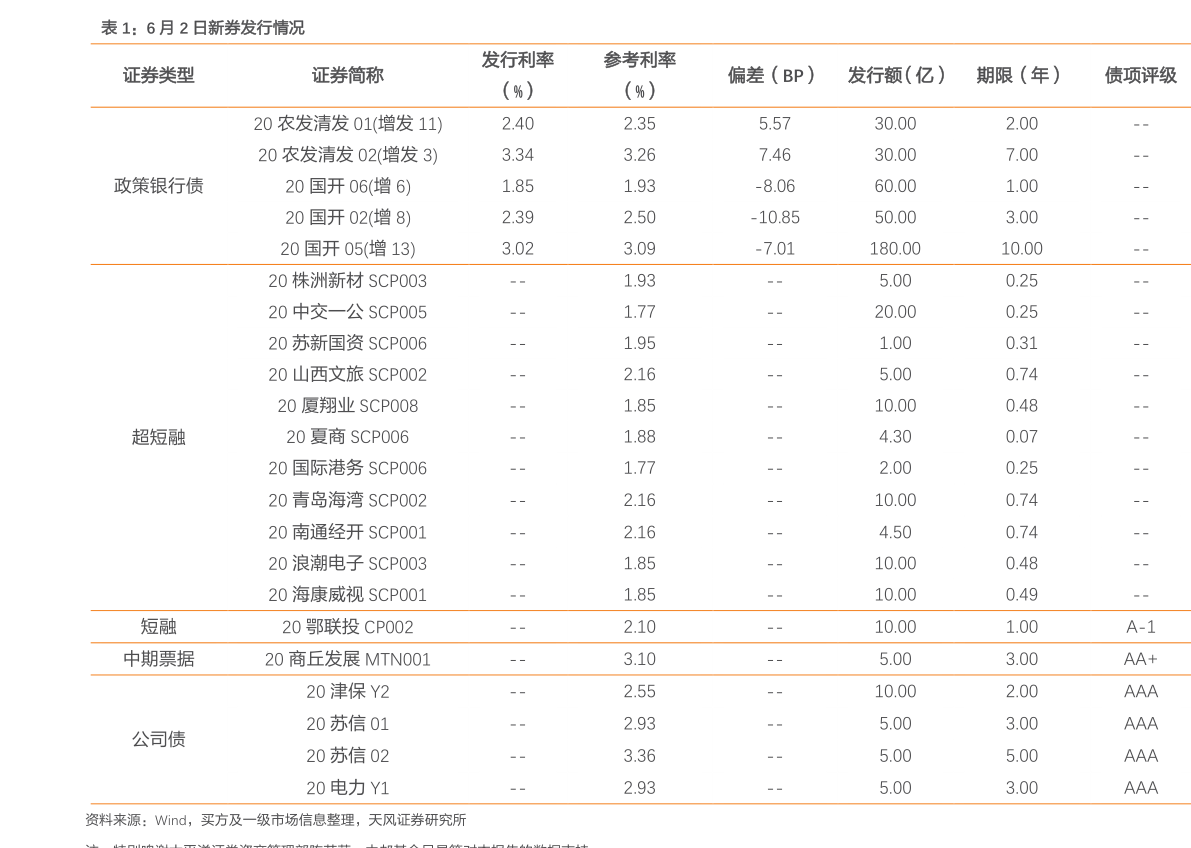Click the table title 表1：6月2日新券发行情况
The width and height of the screenshot is (1191, 848).
pos(202,28)
